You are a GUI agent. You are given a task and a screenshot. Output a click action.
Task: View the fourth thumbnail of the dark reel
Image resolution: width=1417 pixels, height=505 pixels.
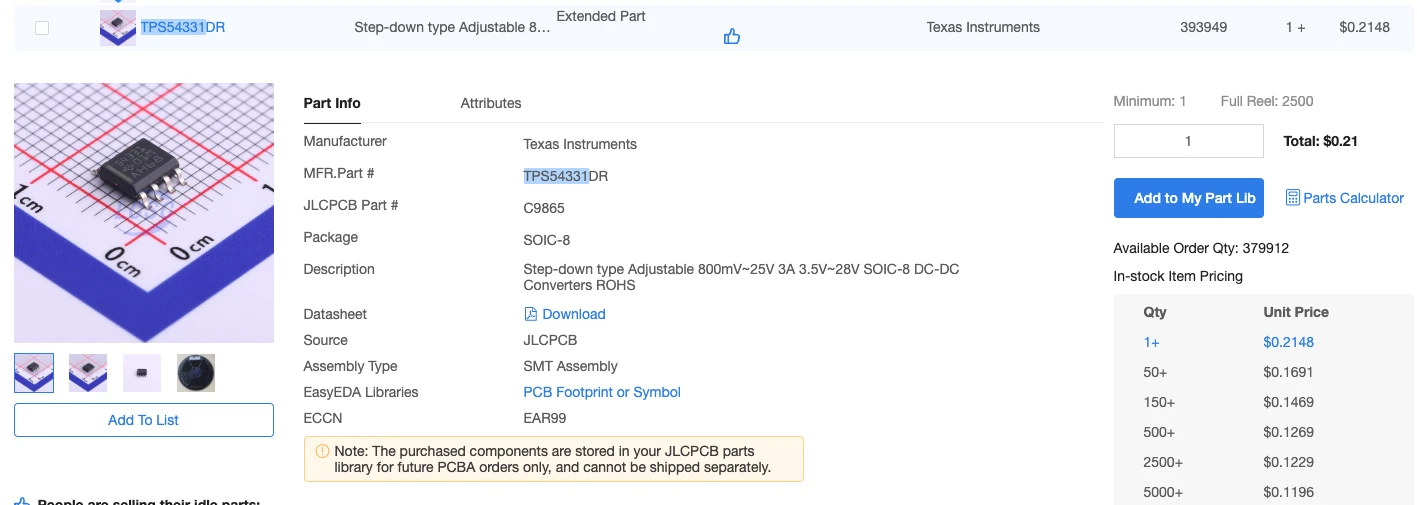196,373
